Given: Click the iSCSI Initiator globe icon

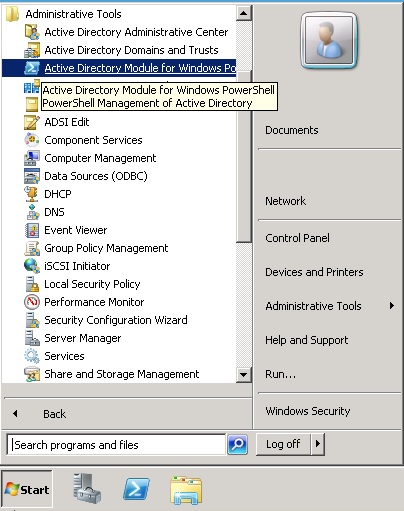Looking at the screenshot, I should [x=32, y=266].
